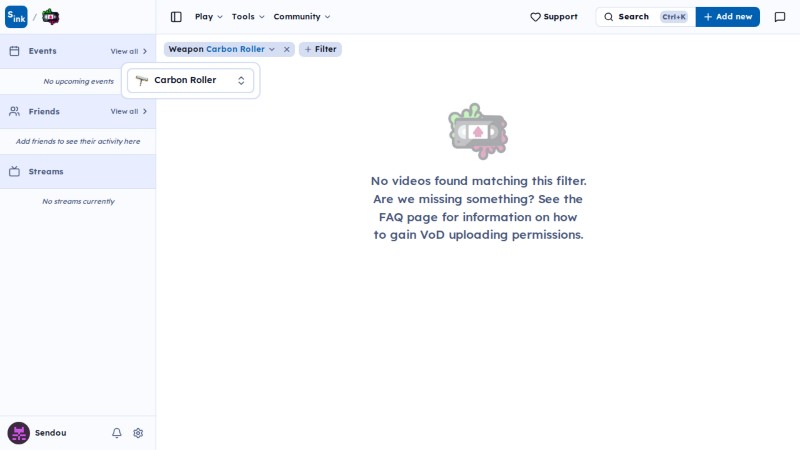The height and width of the screenshot is (450, 800).
Task: Click the Sendou username
Action: [x=51, y=433]
